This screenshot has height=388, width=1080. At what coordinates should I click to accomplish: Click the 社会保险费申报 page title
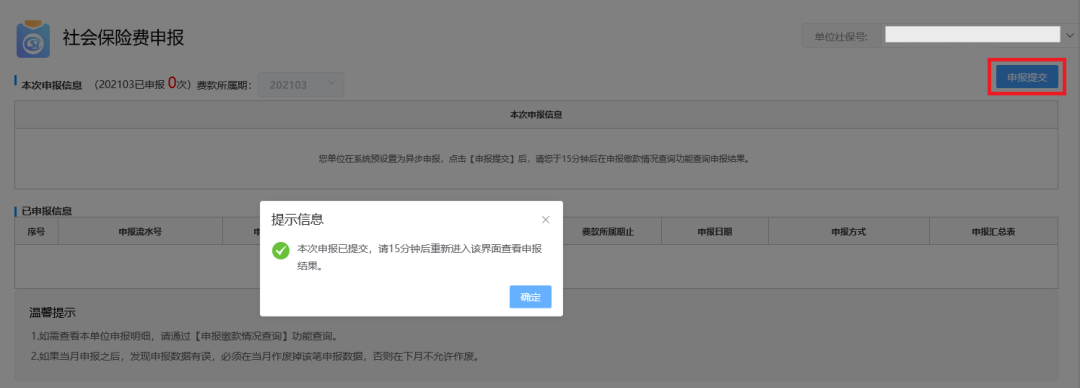pyautogui.click(x=123, y=38)
